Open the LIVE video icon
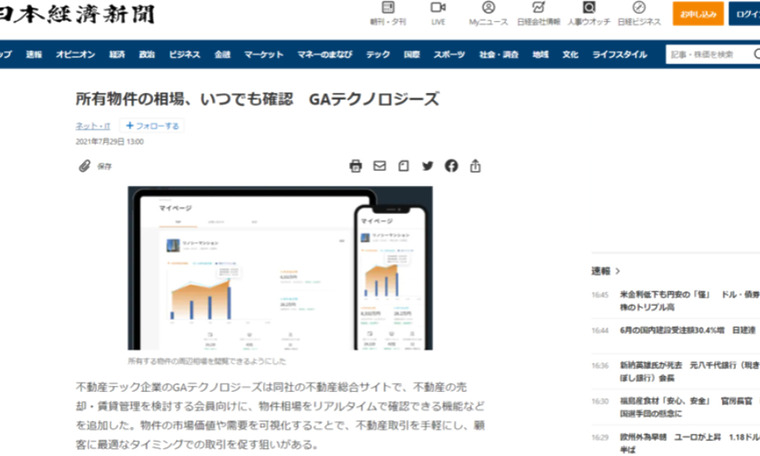Image resolution: width=760 pixels, height=456 pixels. [x=438, y=12]
